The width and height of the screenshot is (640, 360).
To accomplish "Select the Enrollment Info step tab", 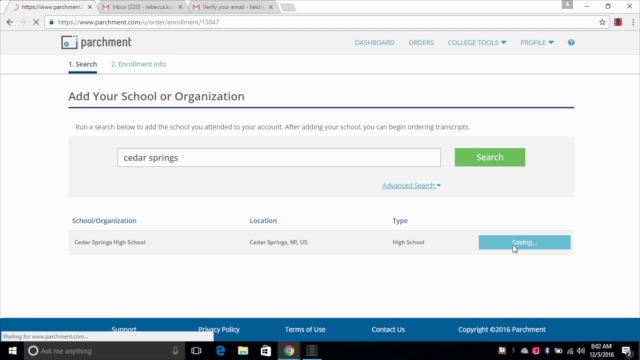I will point(138,64).
